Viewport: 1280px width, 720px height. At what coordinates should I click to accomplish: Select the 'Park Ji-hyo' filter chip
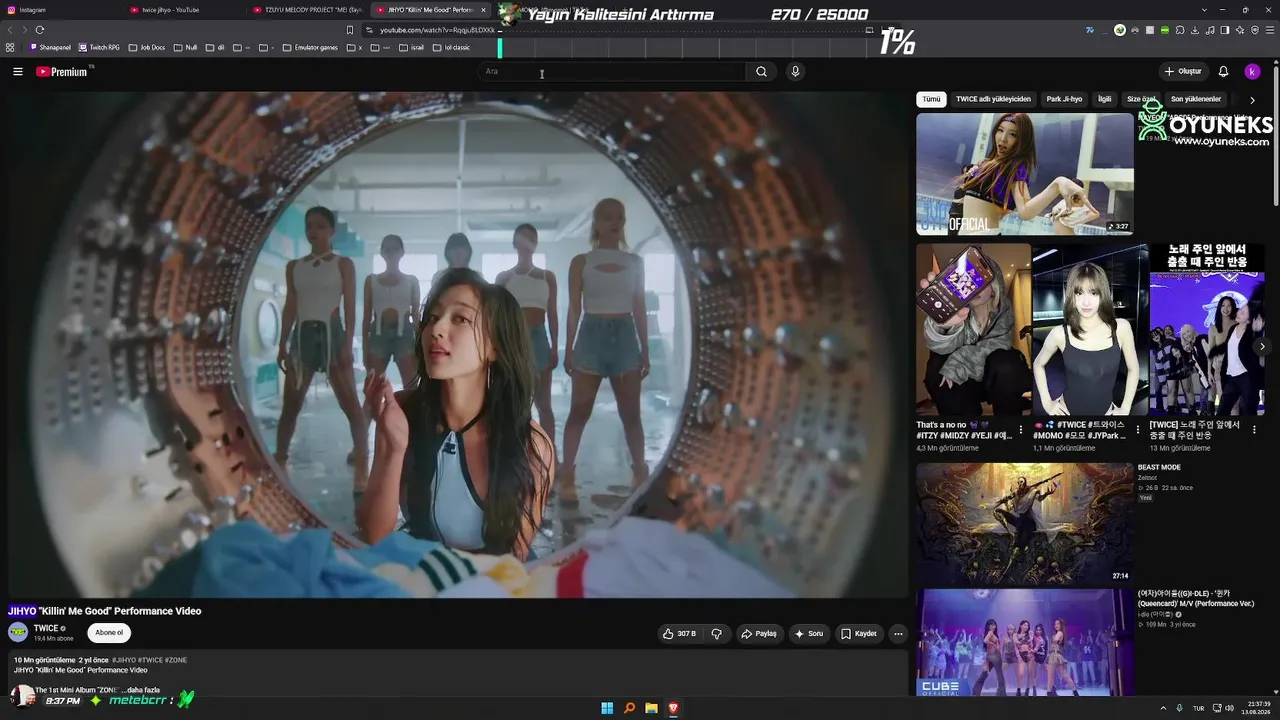pyautogui.click(x=1064, y=100)
